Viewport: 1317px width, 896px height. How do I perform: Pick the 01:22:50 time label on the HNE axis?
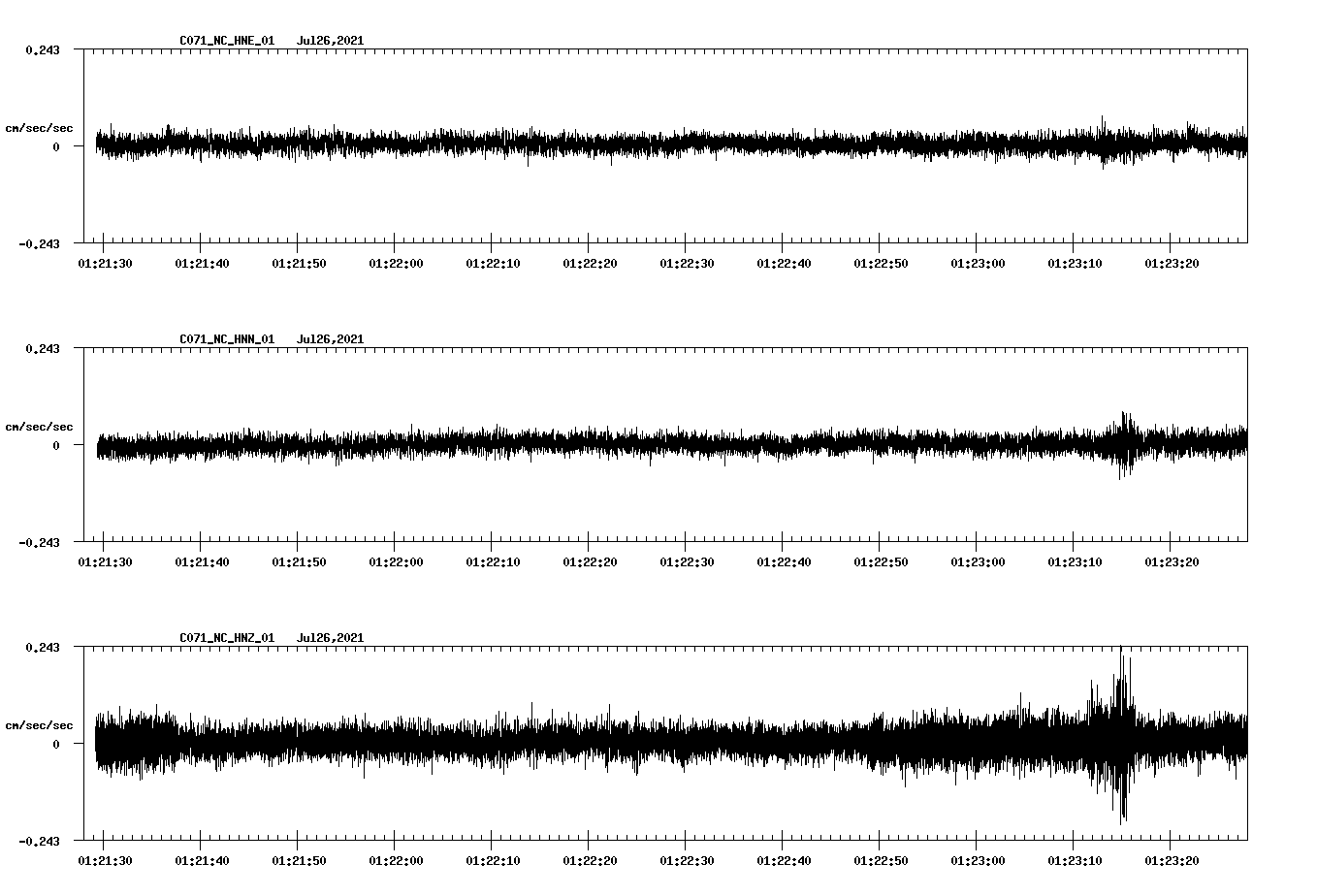pos(880,263)
